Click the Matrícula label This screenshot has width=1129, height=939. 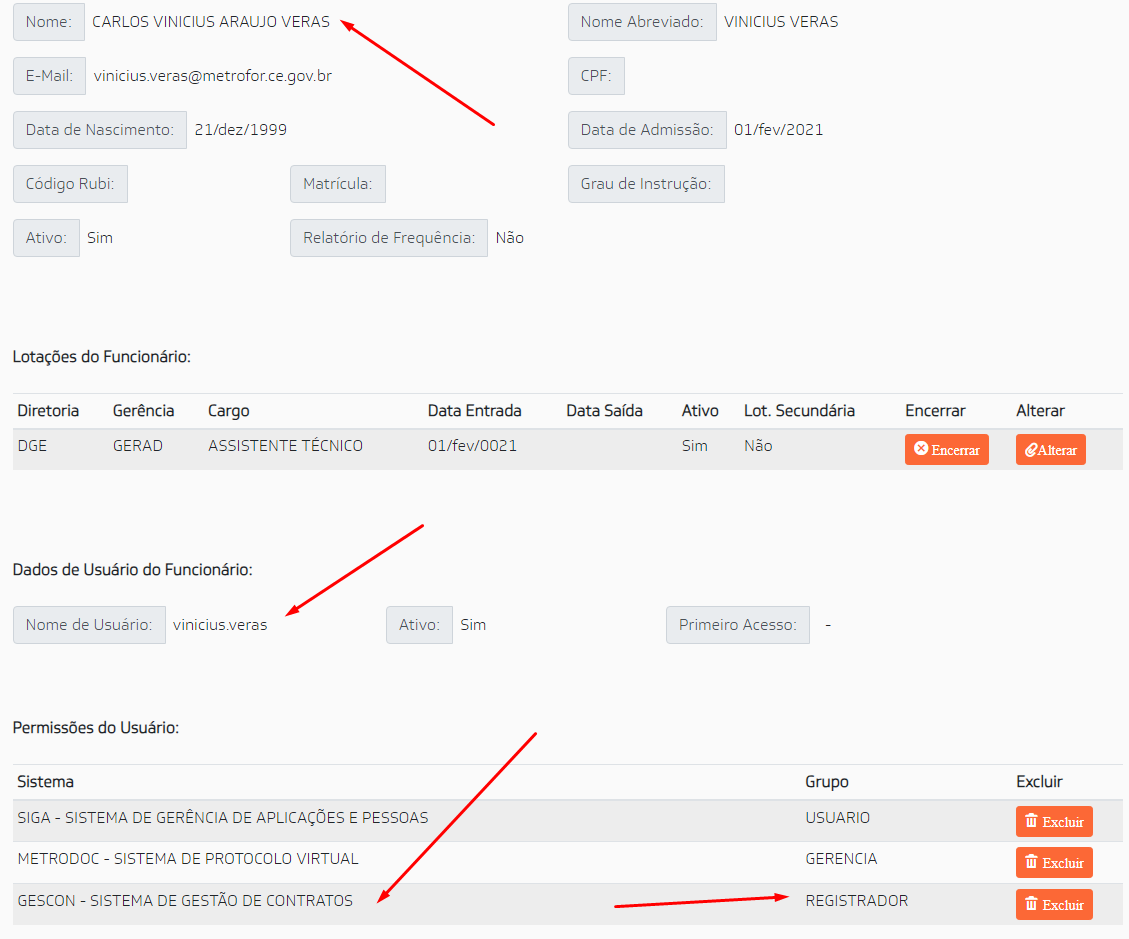[x=338, y=184]
